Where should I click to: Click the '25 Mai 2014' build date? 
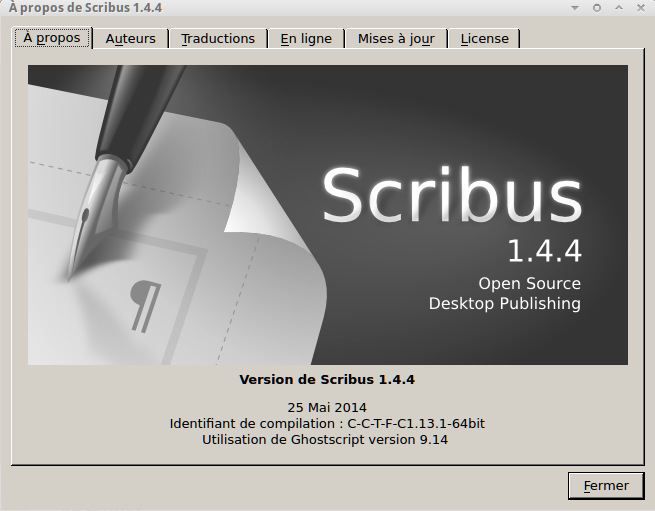pos(327,407)
